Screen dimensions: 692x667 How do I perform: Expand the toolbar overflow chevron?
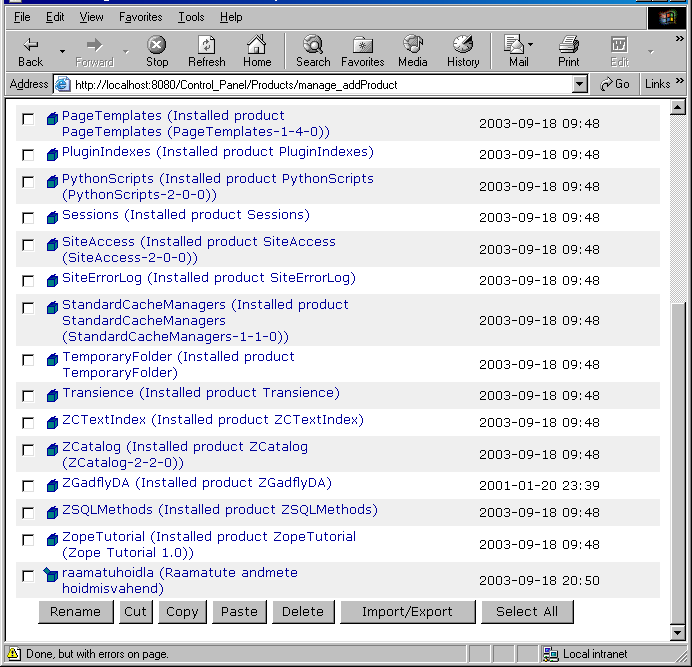(679, 39)
